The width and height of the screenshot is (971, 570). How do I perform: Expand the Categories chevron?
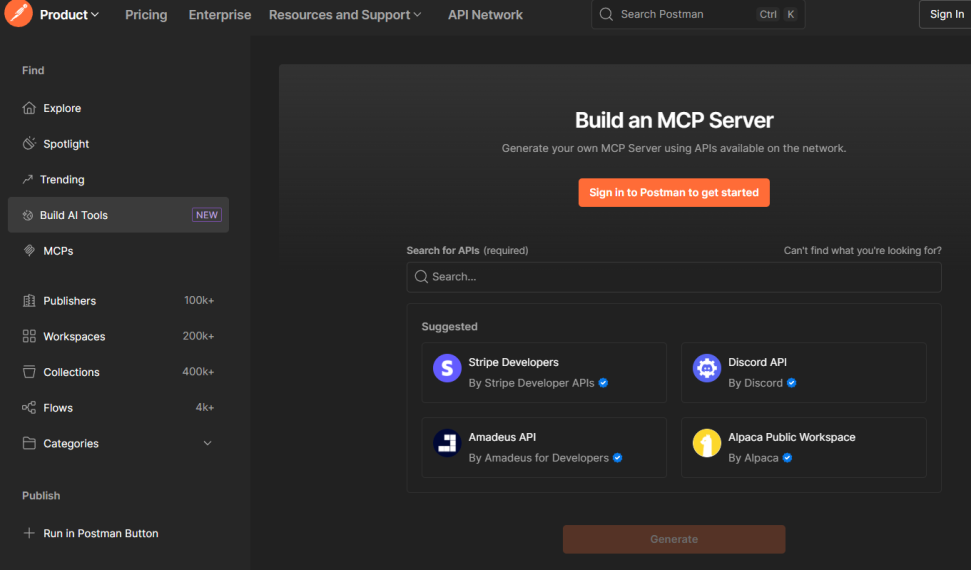207,444
